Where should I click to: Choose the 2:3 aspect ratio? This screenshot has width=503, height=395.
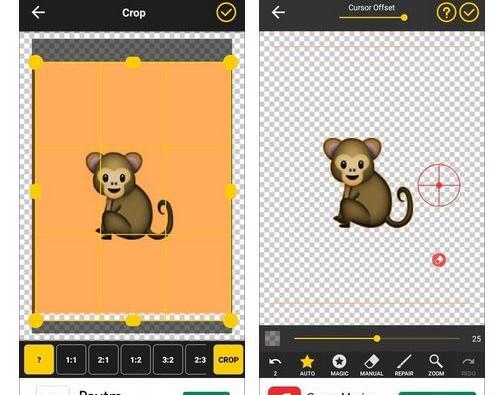[199, 360]
